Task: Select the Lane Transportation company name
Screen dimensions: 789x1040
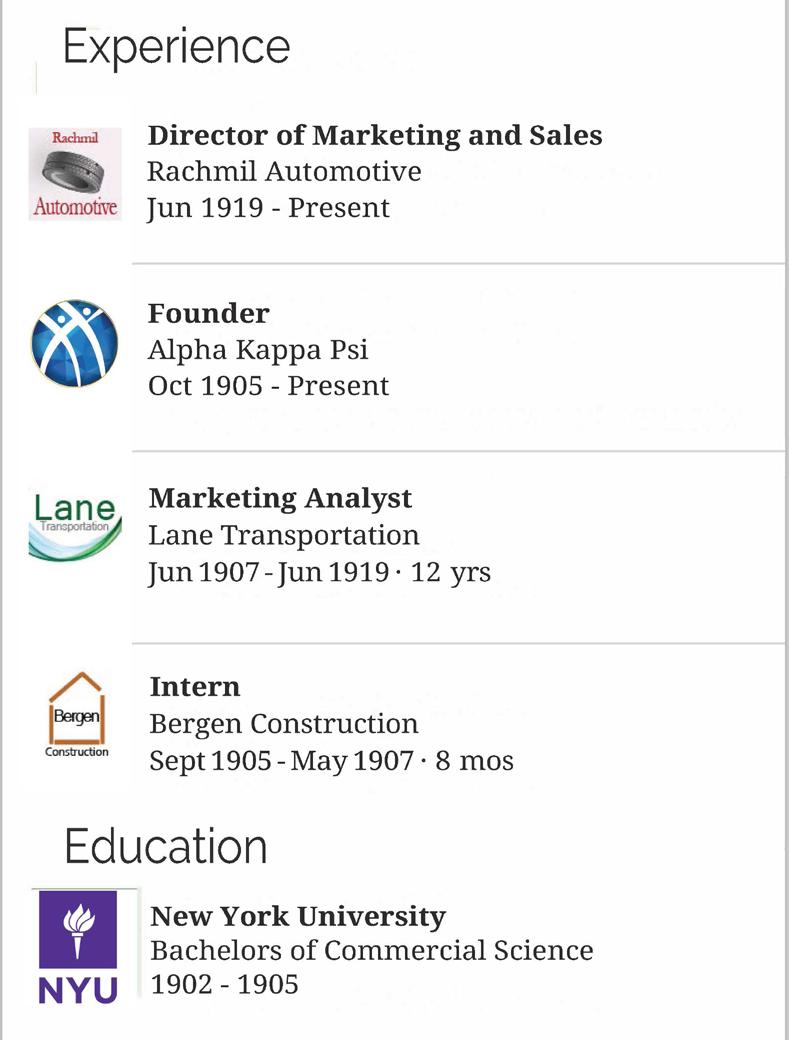Action: point(284,535)
